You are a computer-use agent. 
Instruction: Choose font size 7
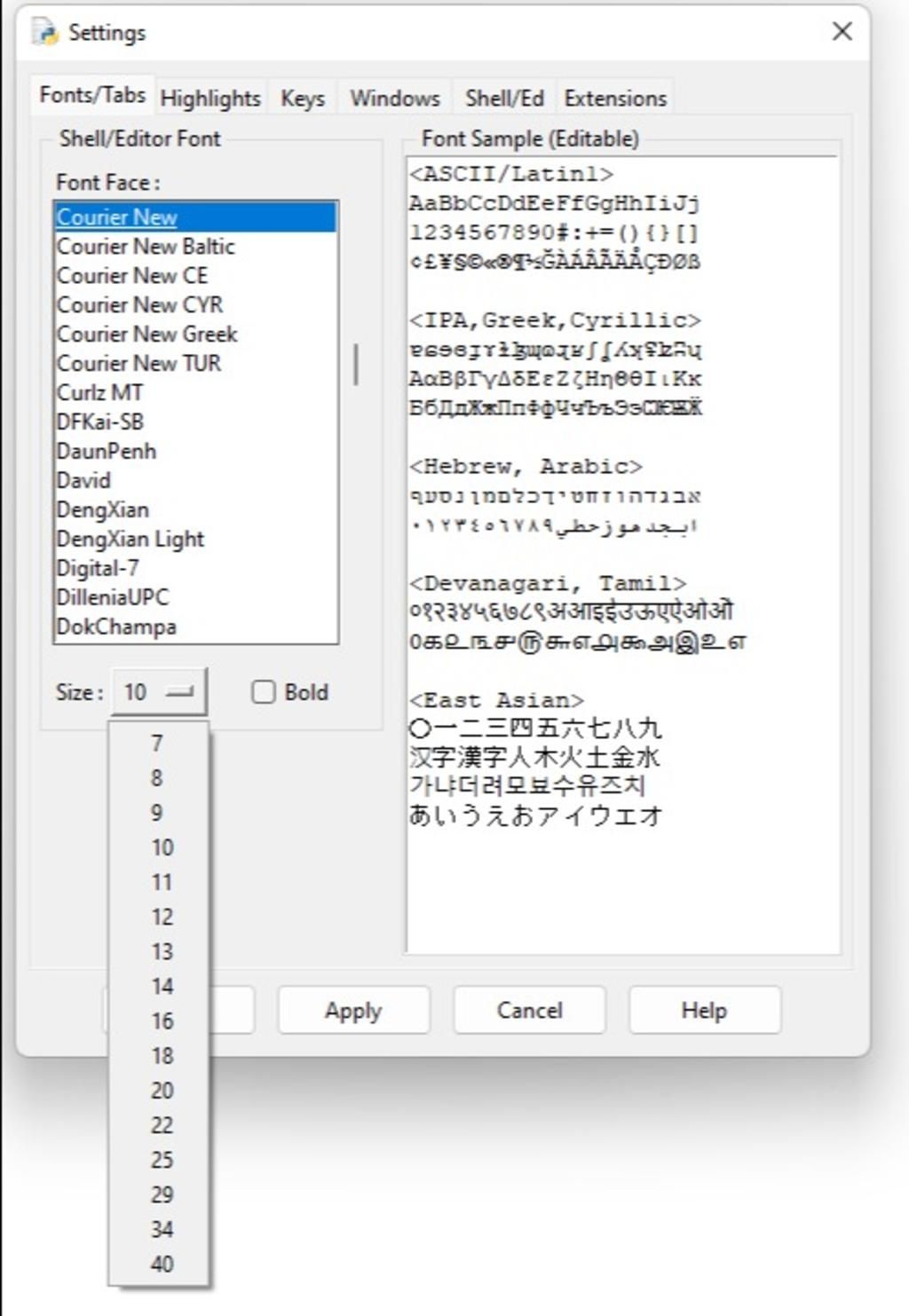tap(157, 743)
